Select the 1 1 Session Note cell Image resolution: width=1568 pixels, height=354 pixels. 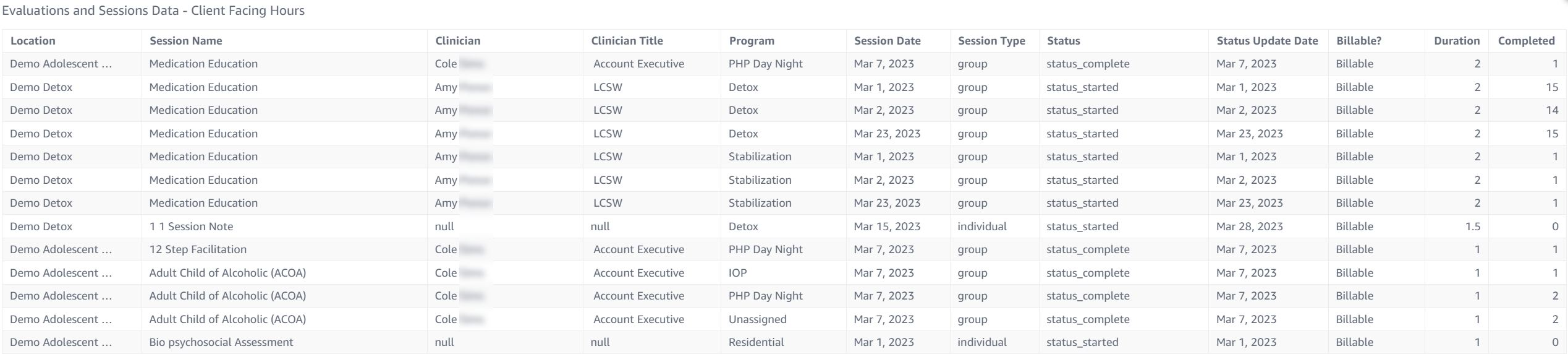point(191,227)
